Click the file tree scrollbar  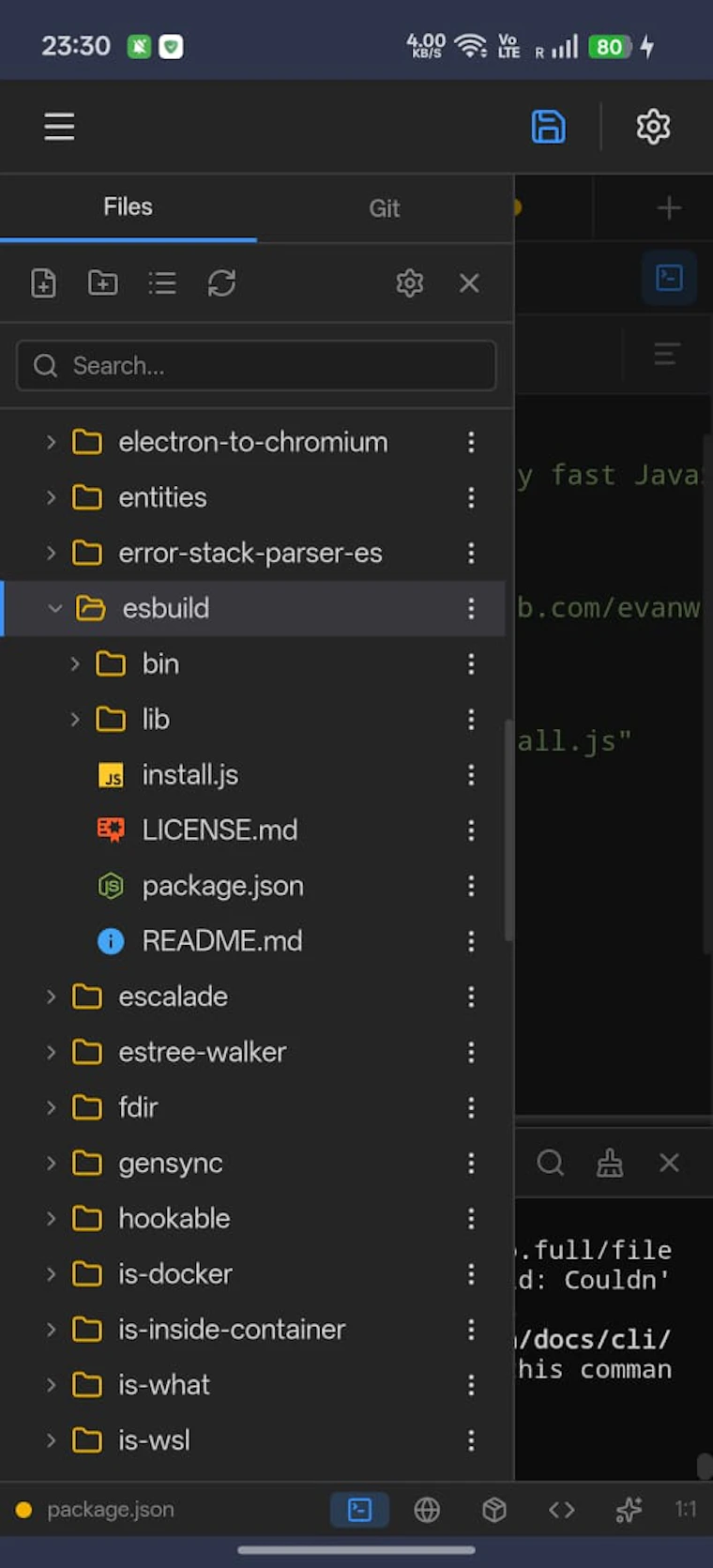tap(508, 830)
